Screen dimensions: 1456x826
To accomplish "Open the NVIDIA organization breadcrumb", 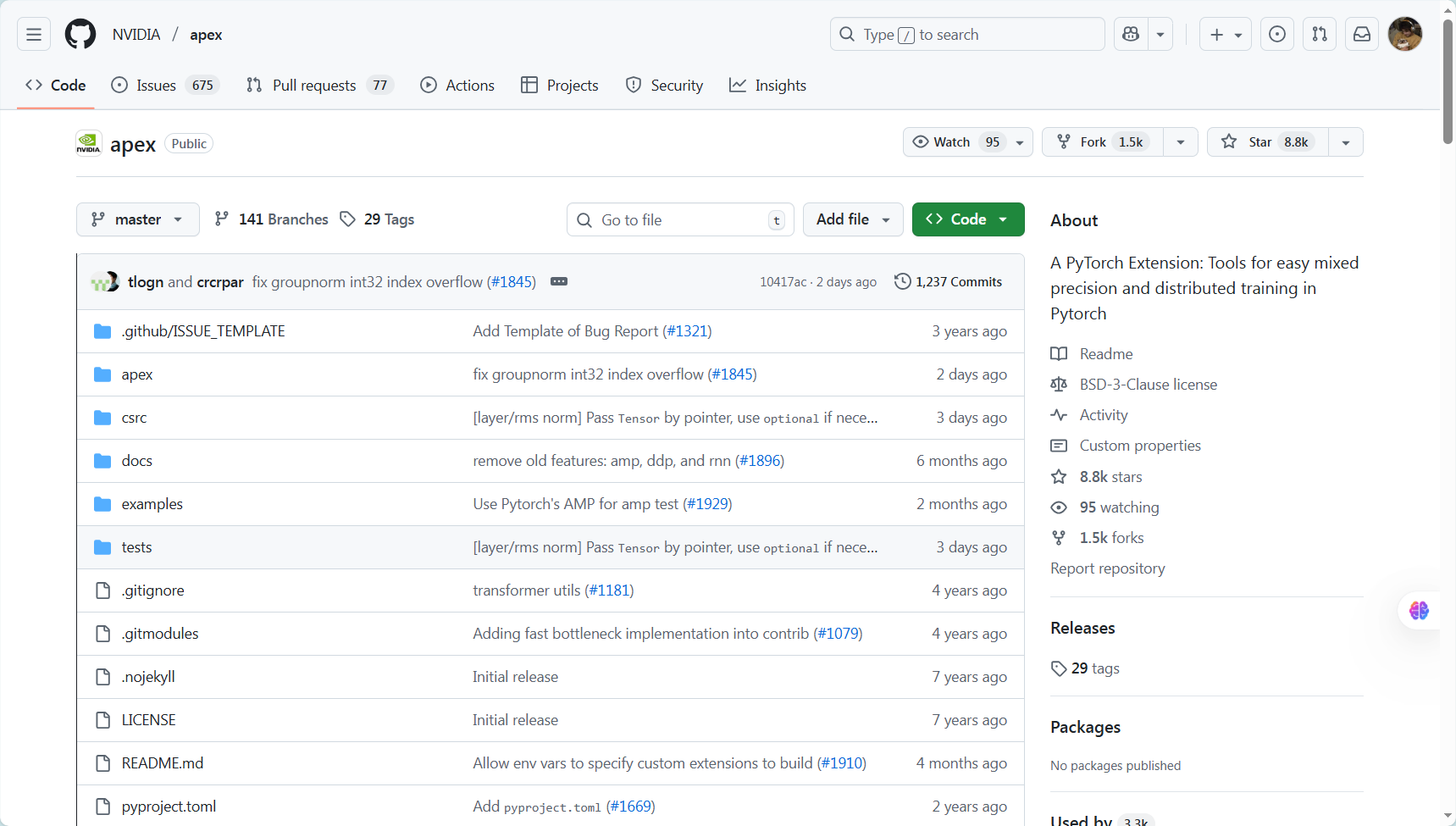I will click(136, 35).
